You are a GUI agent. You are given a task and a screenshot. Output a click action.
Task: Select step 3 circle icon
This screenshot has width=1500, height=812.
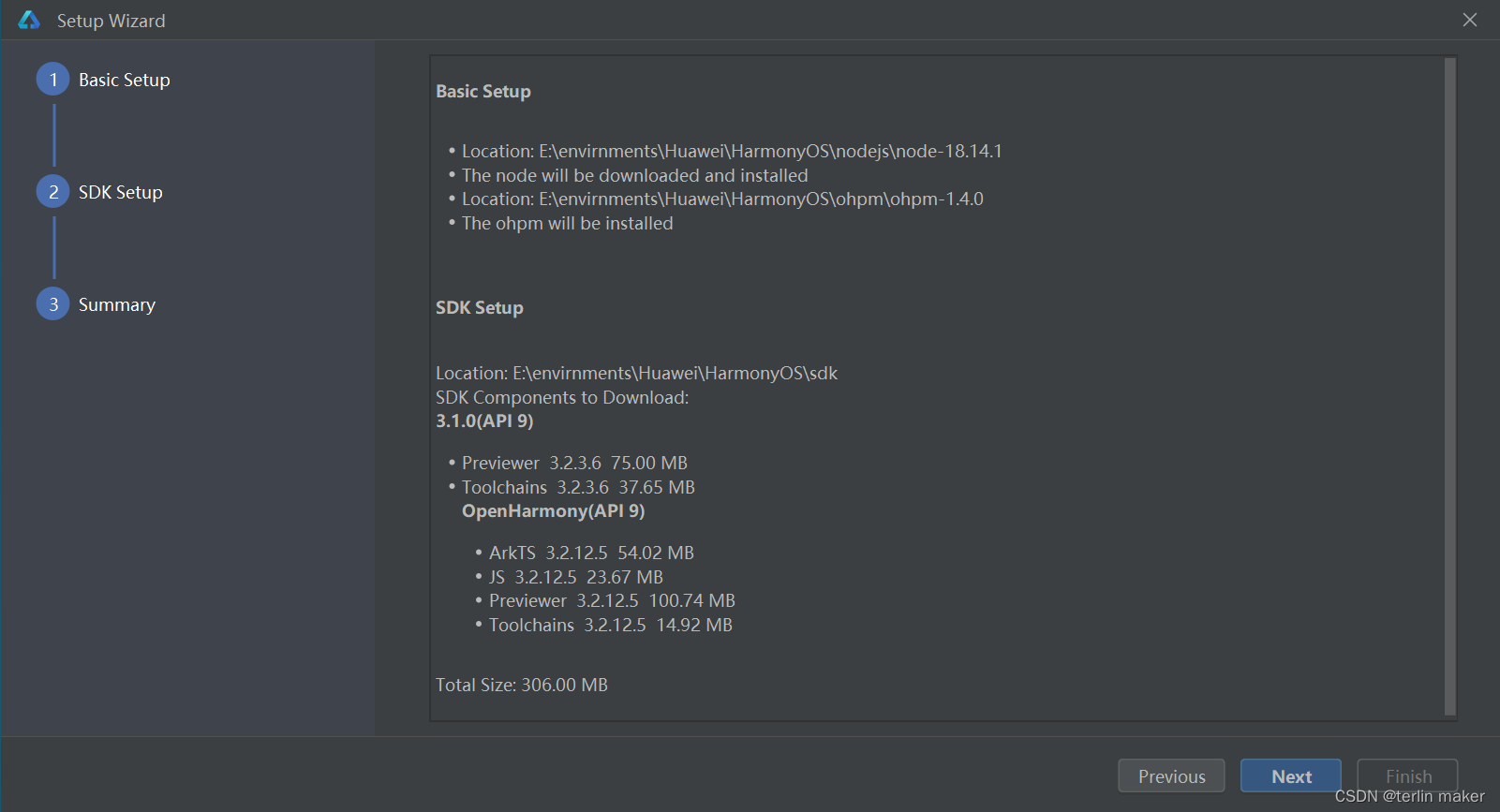tap(53, 304)
